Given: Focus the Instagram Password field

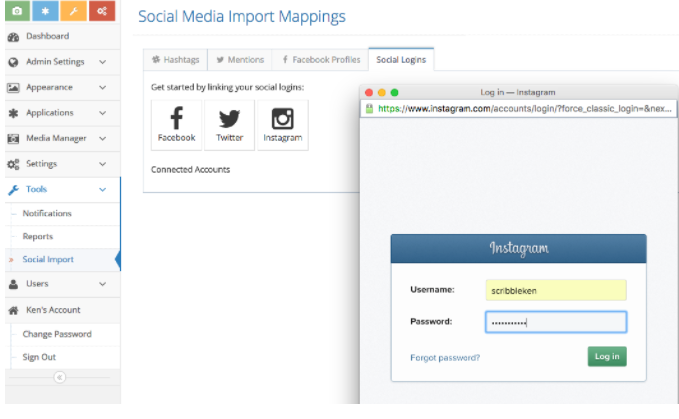Looking at the screenshot, I should 556,322.
